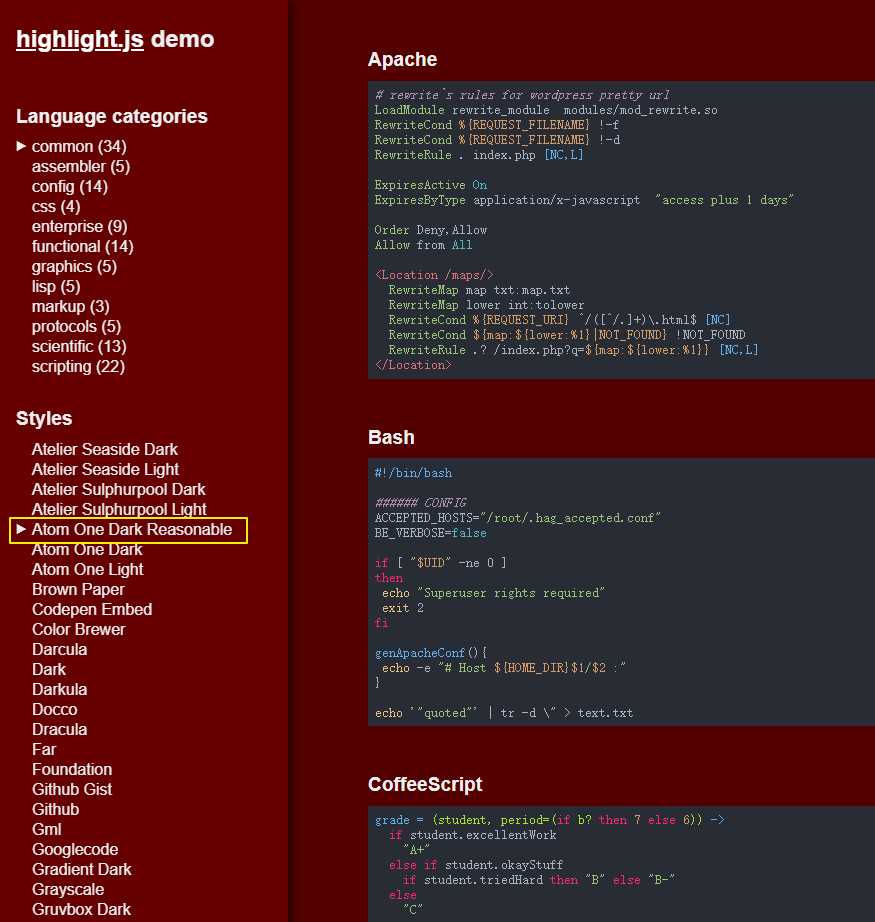875x922 pixels.
Task: Open the highlight.js homepage link
Action: [x=80, y=39]
